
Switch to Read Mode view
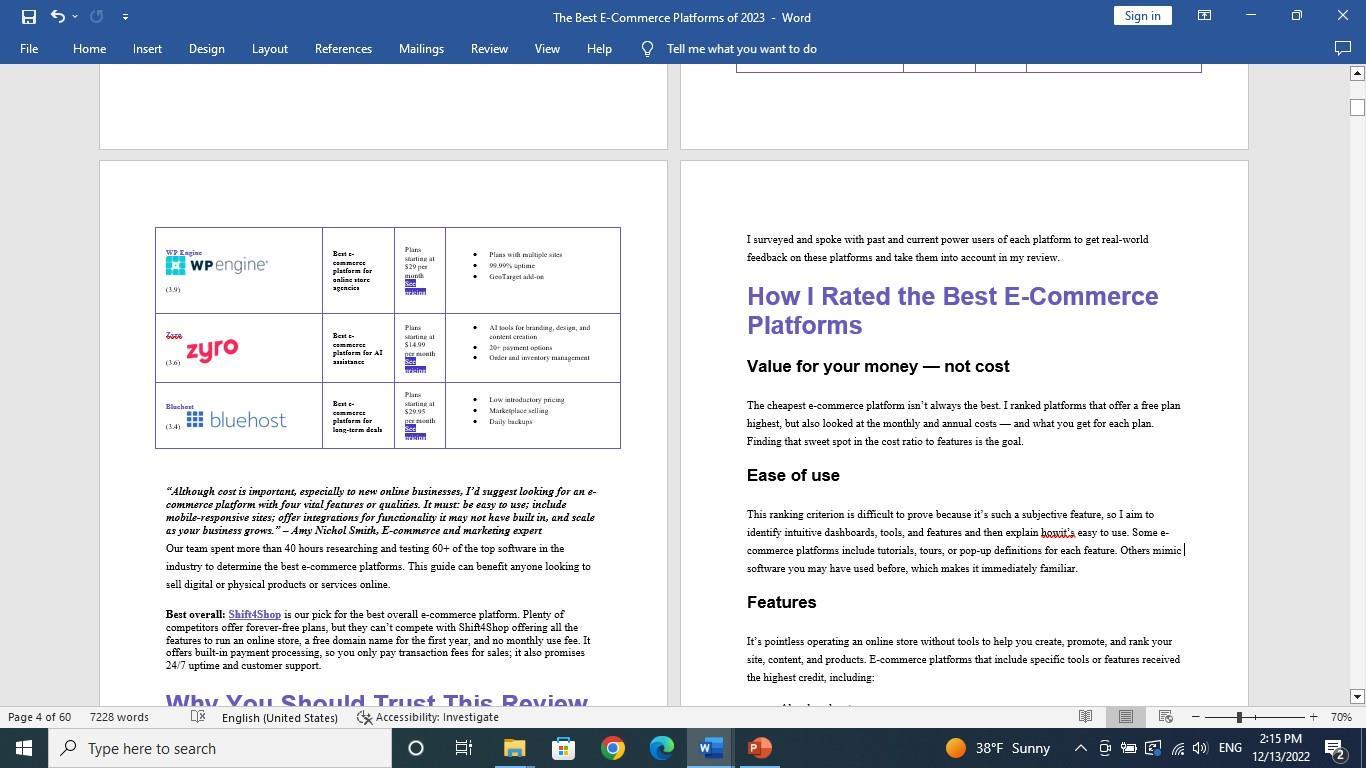coord(1085,717)
